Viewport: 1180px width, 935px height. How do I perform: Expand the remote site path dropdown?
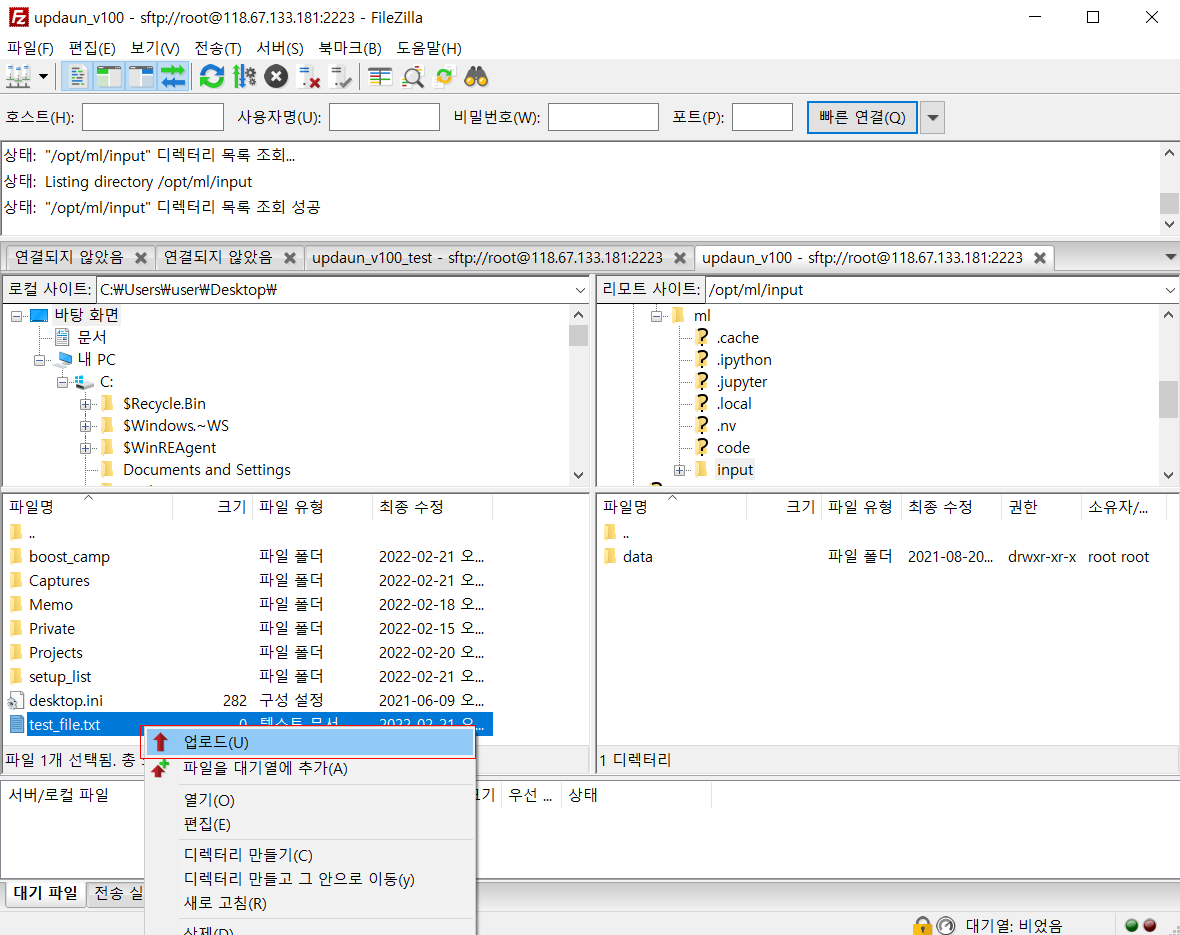pos(1169,290)
